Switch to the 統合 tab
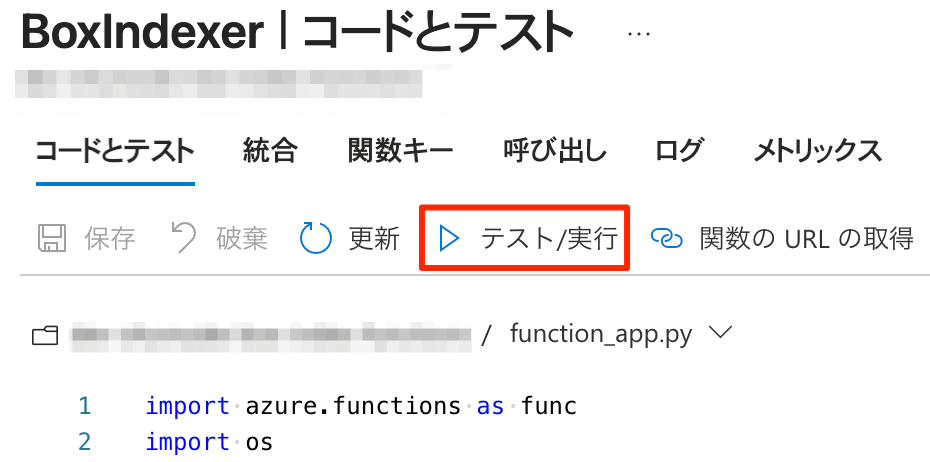This screenshot has width=930, height=462. [x=270, y=151]
